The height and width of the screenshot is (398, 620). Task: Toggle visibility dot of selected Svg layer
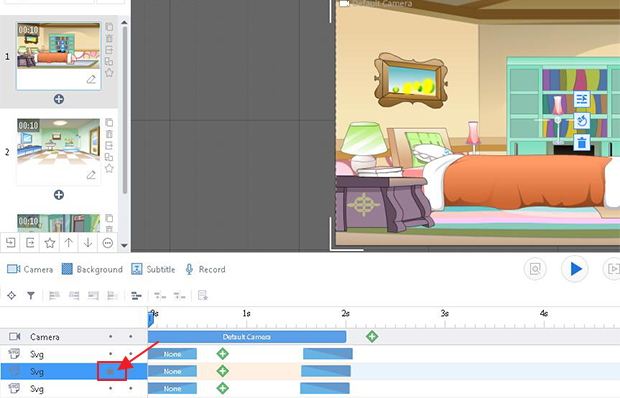(x=111, y=372)
